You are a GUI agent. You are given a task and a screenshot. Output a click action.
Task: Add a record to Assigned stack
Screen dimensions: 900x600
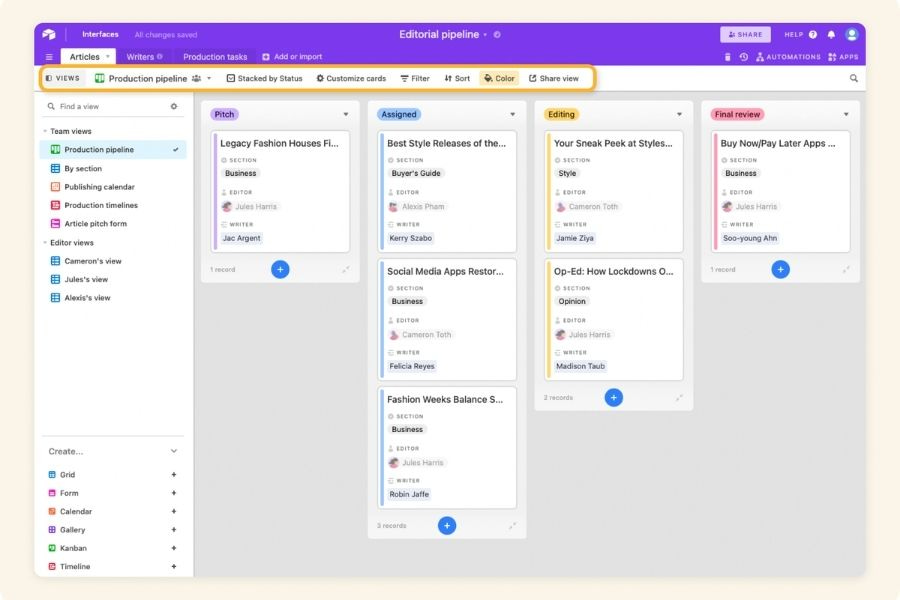(447, 525)
